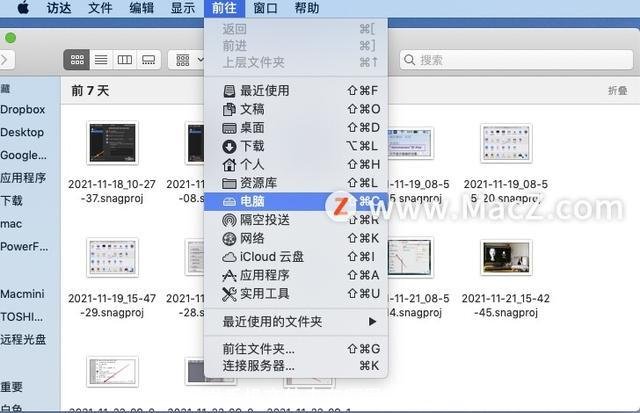
Task: Choose 网络 from the Go menu
Action: 296,238
